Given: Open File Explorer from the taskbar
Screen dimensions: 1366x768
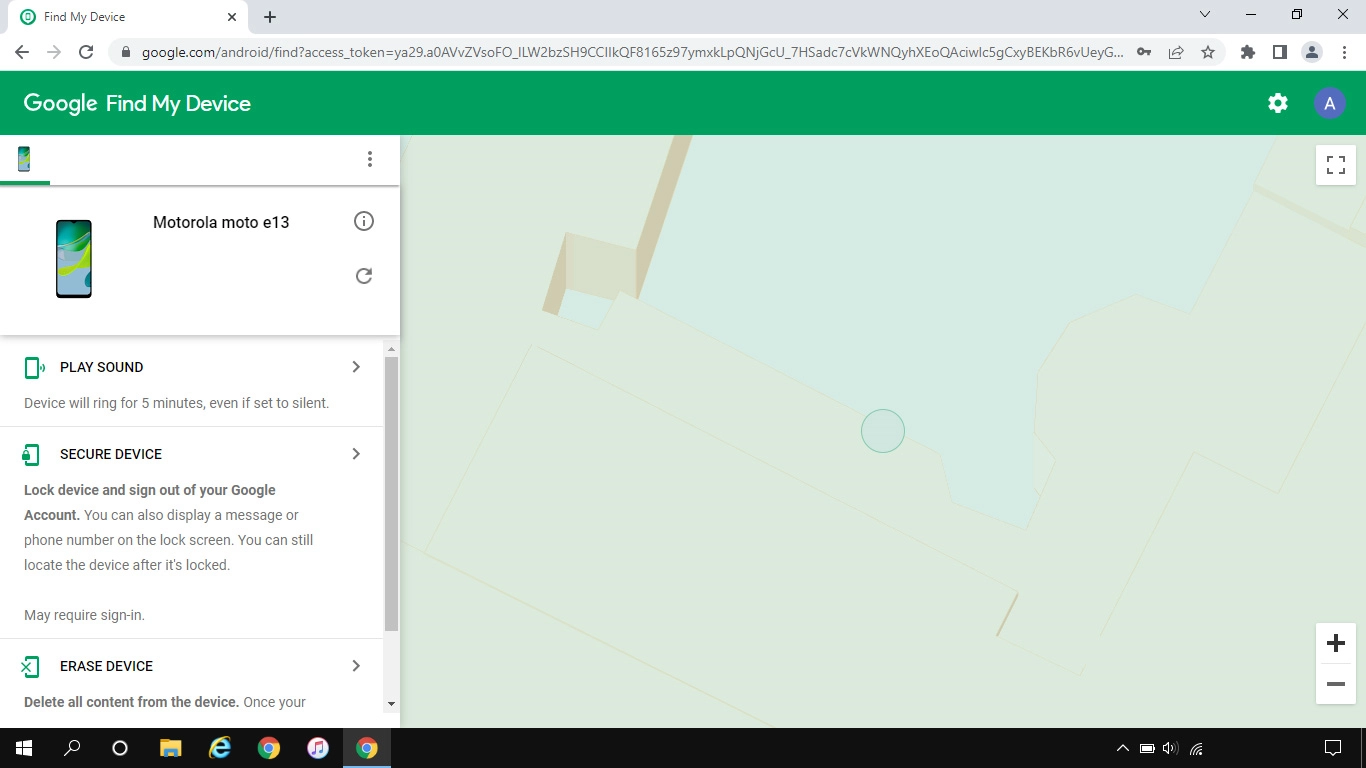Looking at the screenshot, I should click(x=171, y=748).
